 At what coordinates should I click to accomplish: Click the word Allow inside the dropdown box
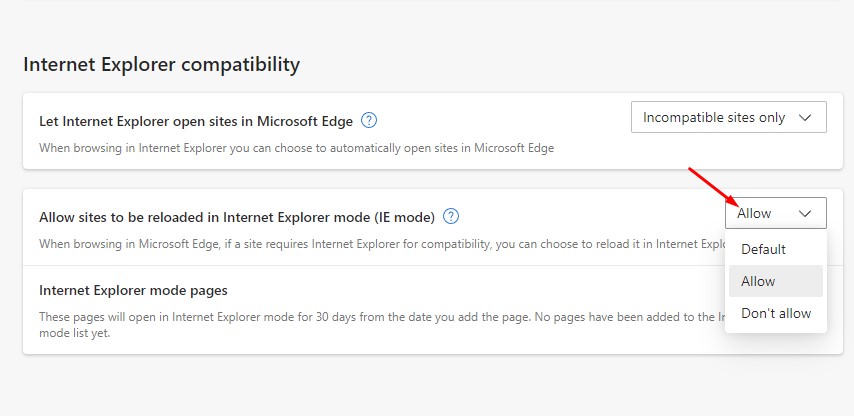tap(754, 213)
